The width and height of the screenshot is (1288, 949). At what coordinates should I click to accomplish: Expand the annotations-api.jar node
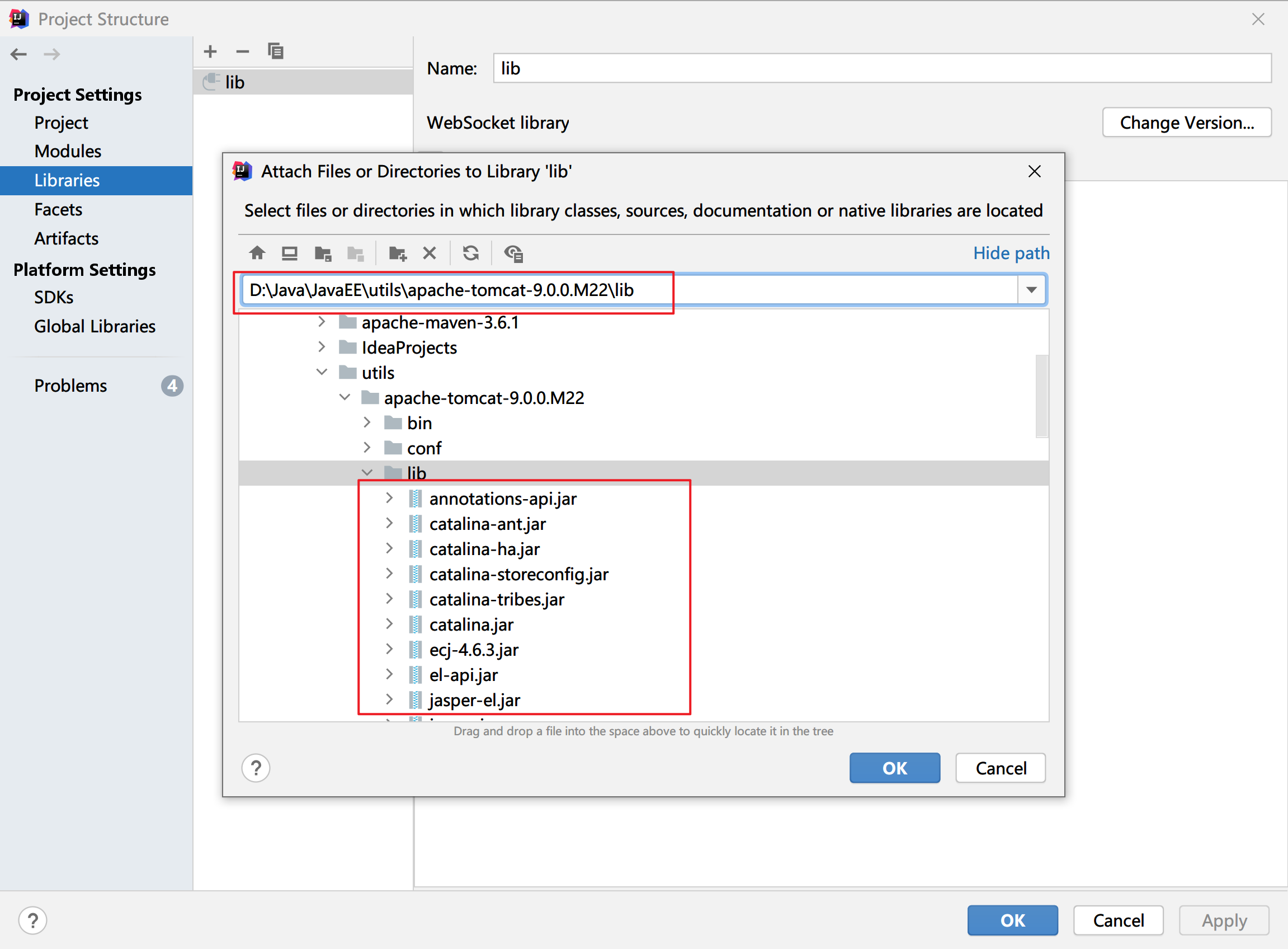tap(389, 498)
